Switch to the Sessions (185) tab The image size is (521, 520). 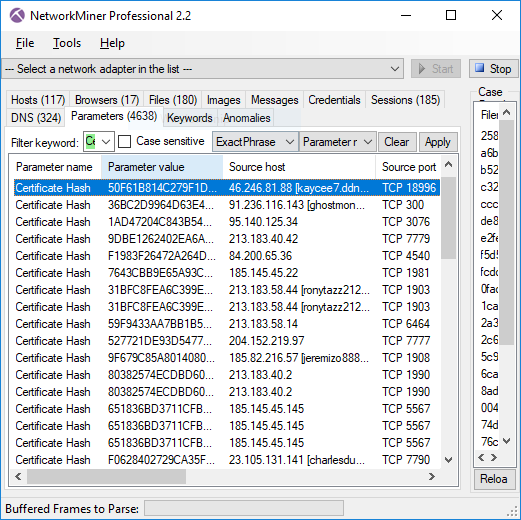pyautogui.click(x=405, y=100)
